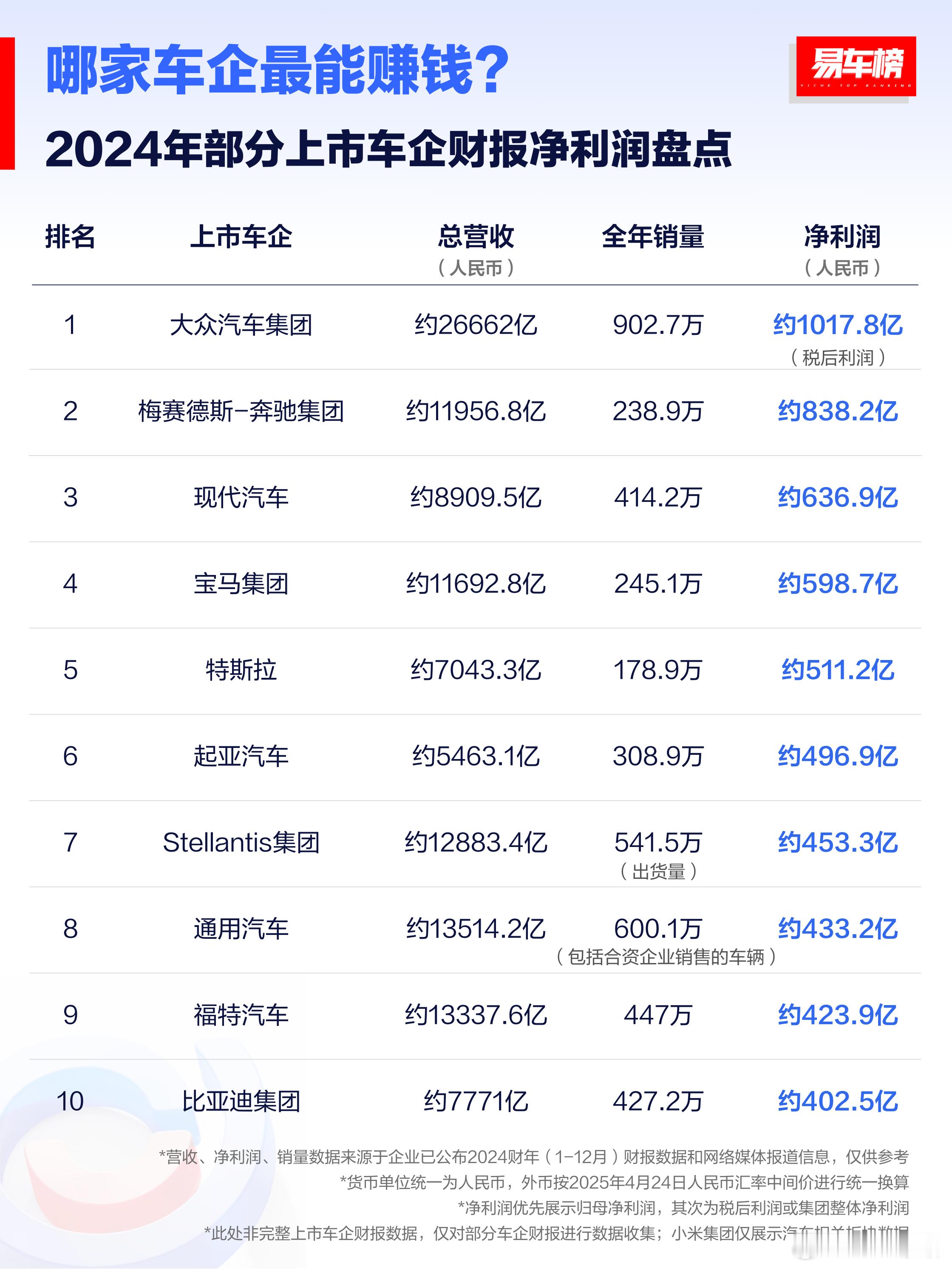Select sales figure 245.1万

click(657, 584)
